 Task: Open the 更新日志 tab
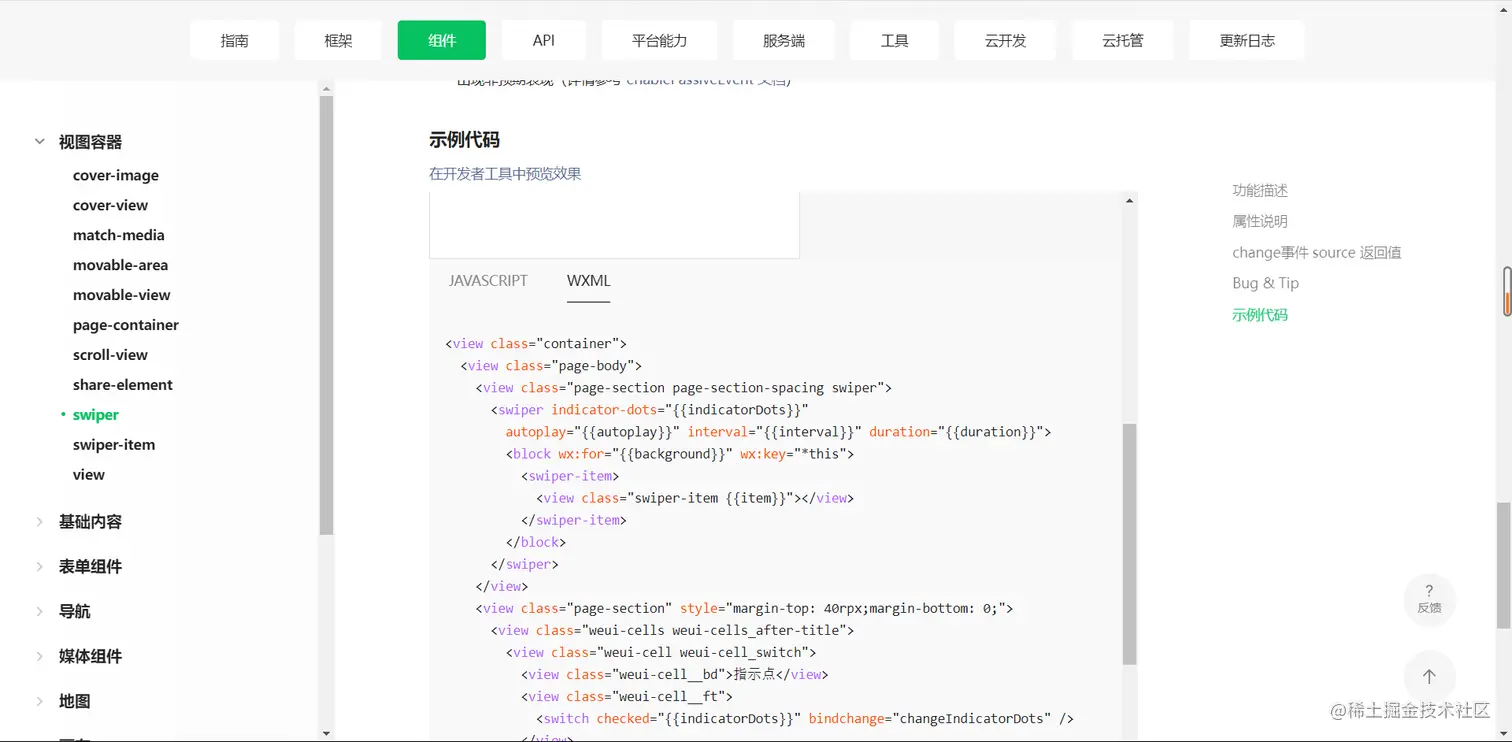tap(1247, 41)
